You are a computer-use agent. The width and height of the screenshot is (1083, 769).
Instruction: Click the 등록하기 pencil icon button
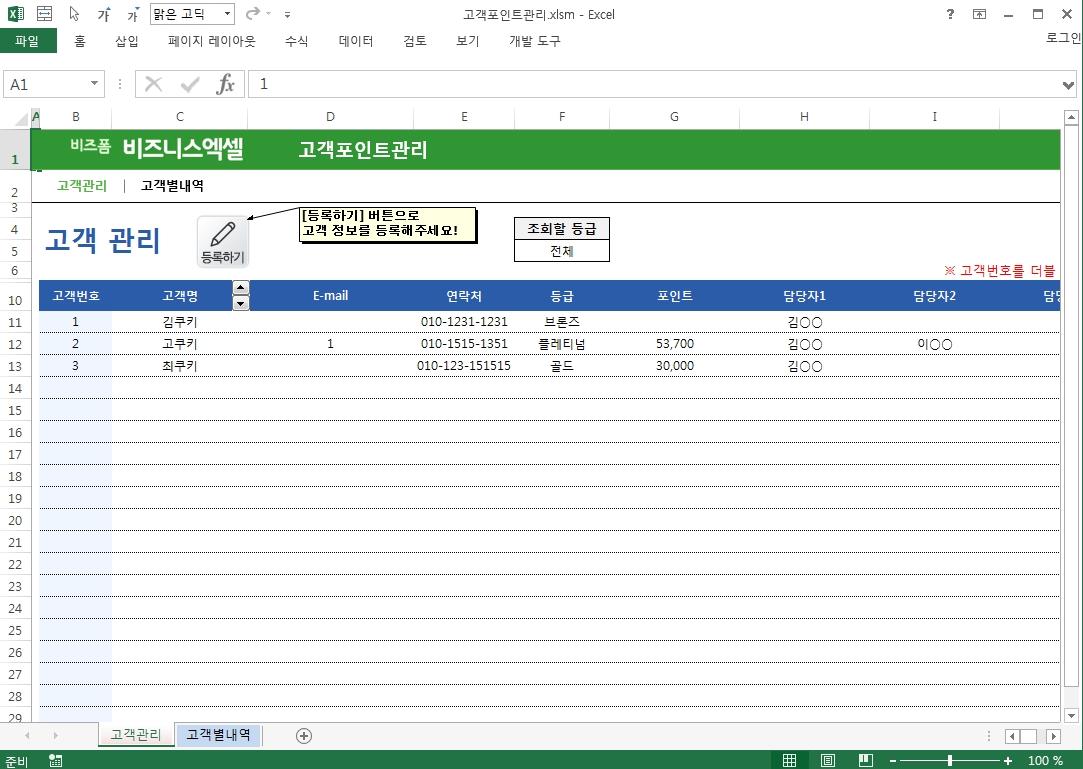[x=223, y=241]
